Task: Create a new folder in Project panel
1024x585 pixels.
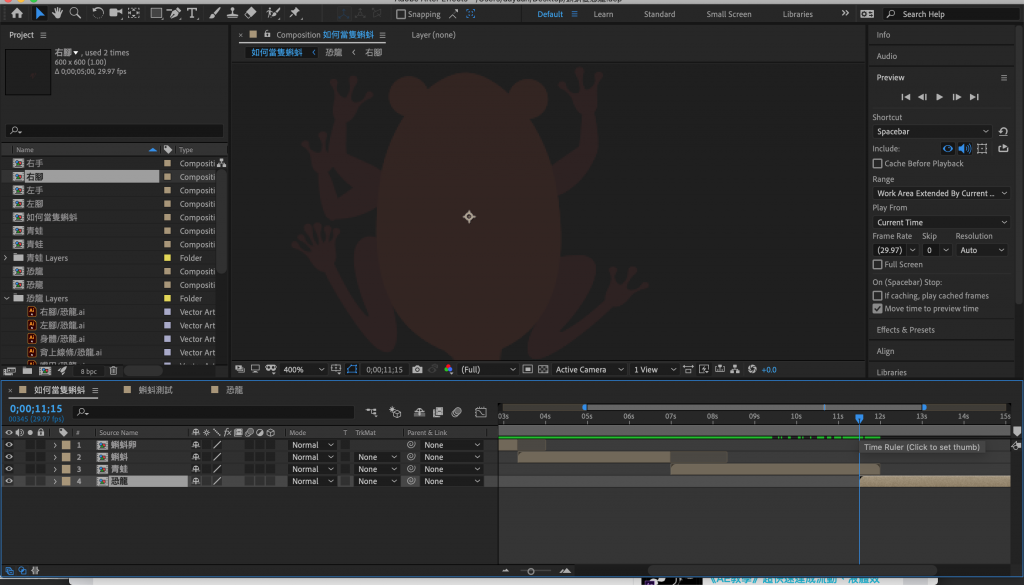Action: click(27, 371)
